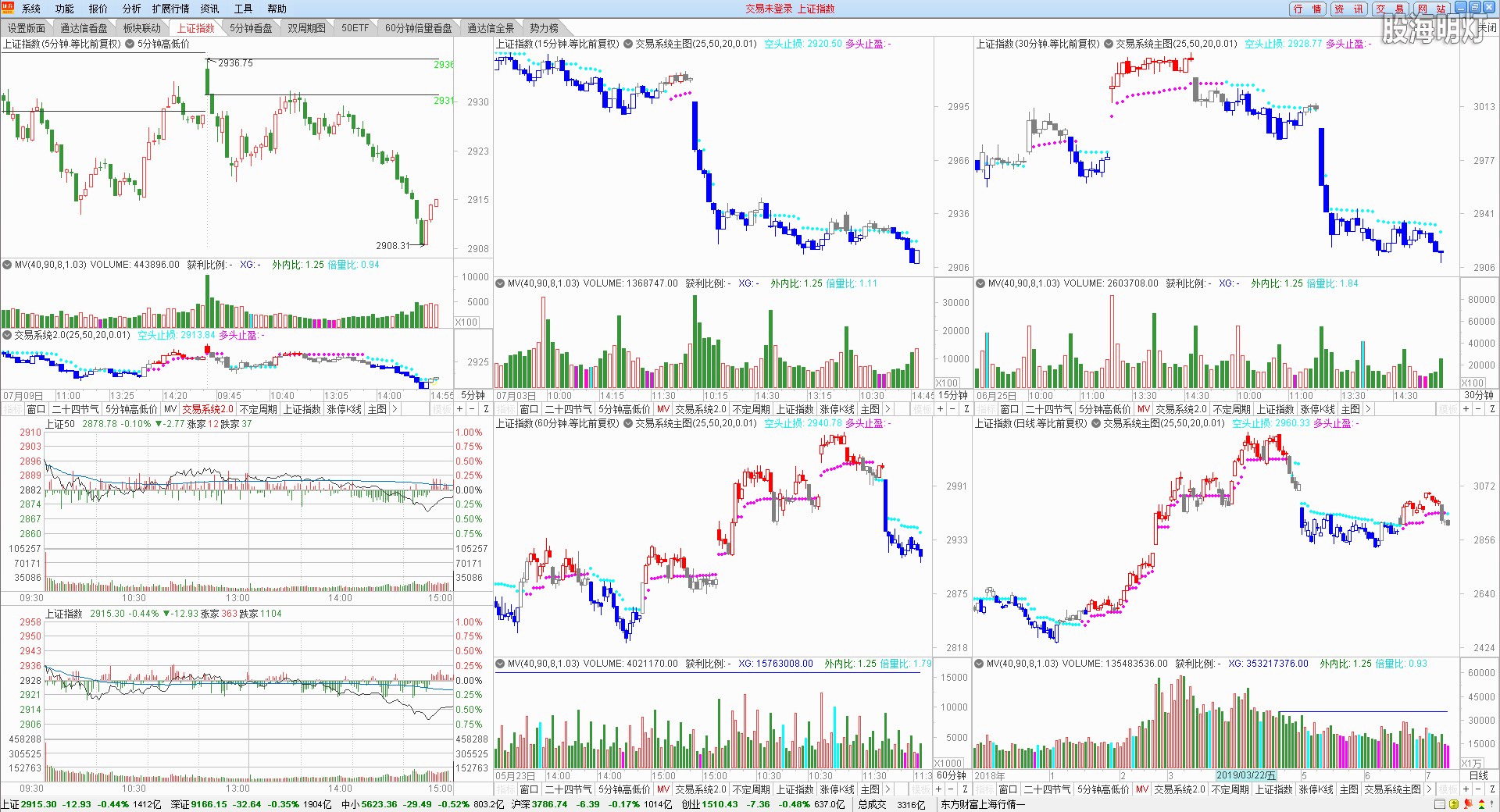Screen dimensions: 1500x812
Task: Show more indicators arrow in 5-minute toolbar
Action: 395,409
